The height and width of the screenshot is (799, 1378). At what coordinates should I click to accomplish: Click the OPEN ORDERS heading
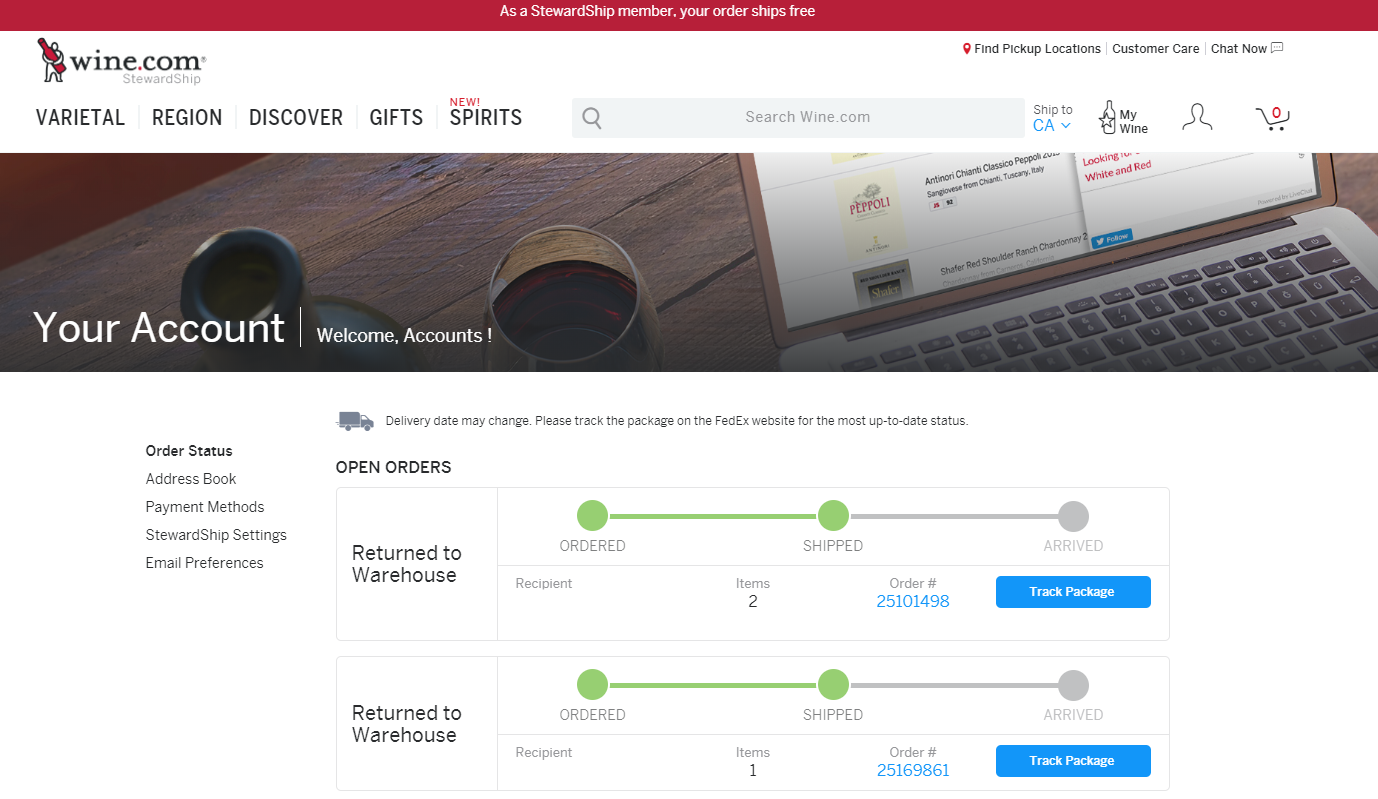click(x=394, y=467)
